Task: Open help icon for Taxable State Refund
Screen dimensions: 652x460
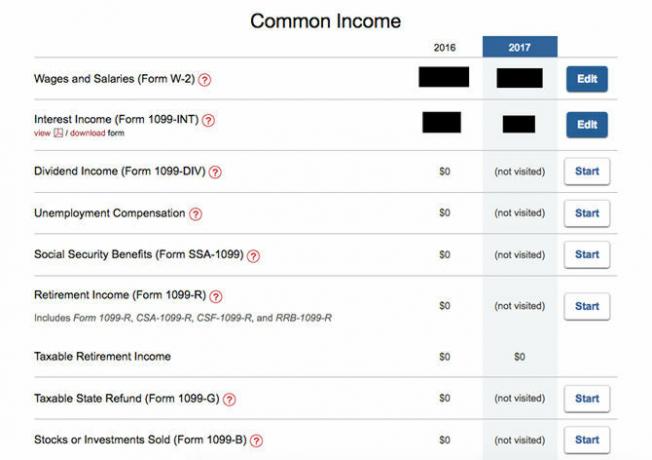Action: click(x=230, y=400)
